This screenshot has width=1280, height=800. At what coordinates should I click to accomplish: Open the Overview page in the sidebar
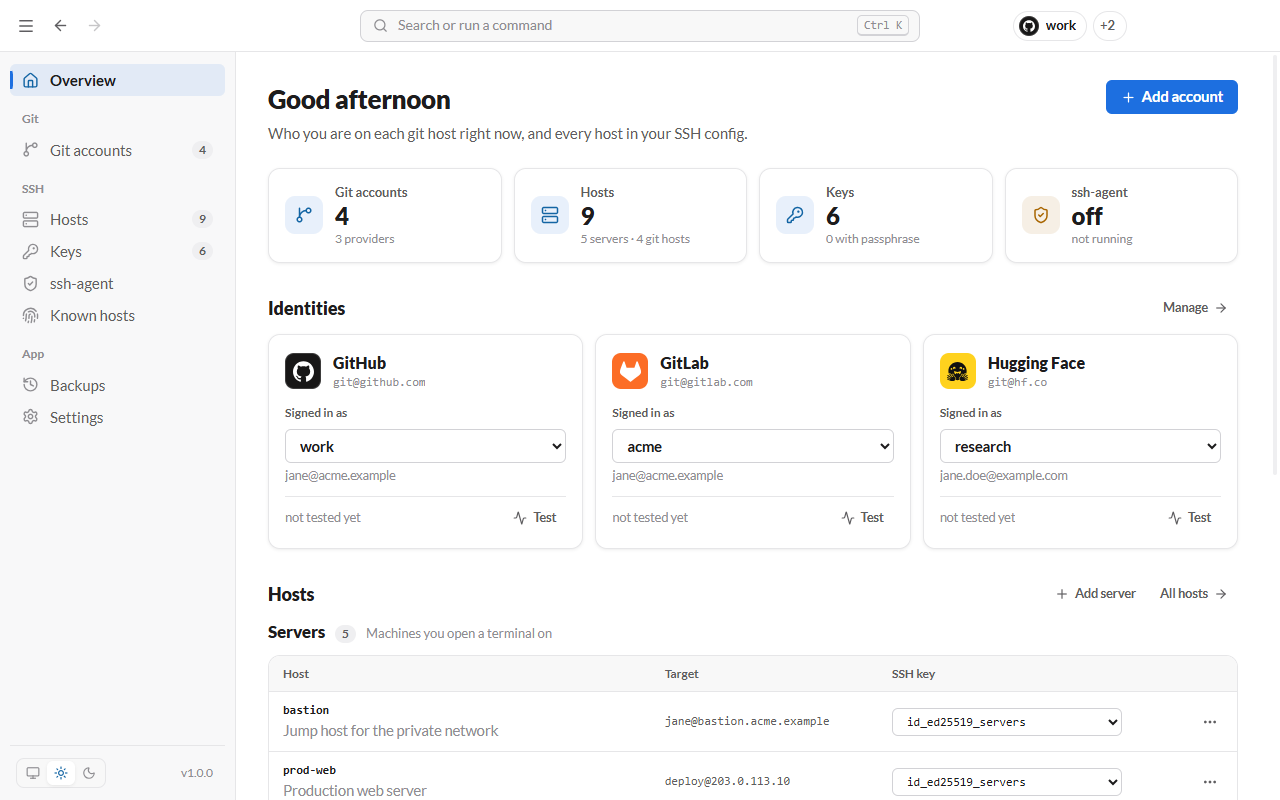pyautogui.click(x=118, y=80)
